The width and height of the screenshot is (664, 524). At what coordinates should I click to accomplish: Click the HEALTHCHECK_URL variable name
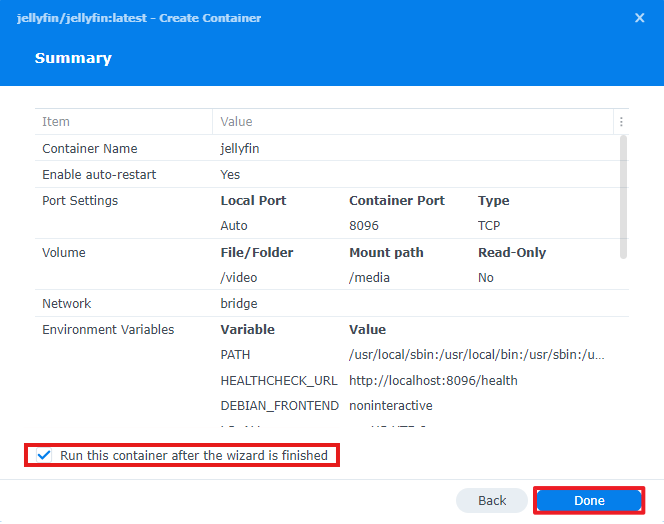pos(279,381)
